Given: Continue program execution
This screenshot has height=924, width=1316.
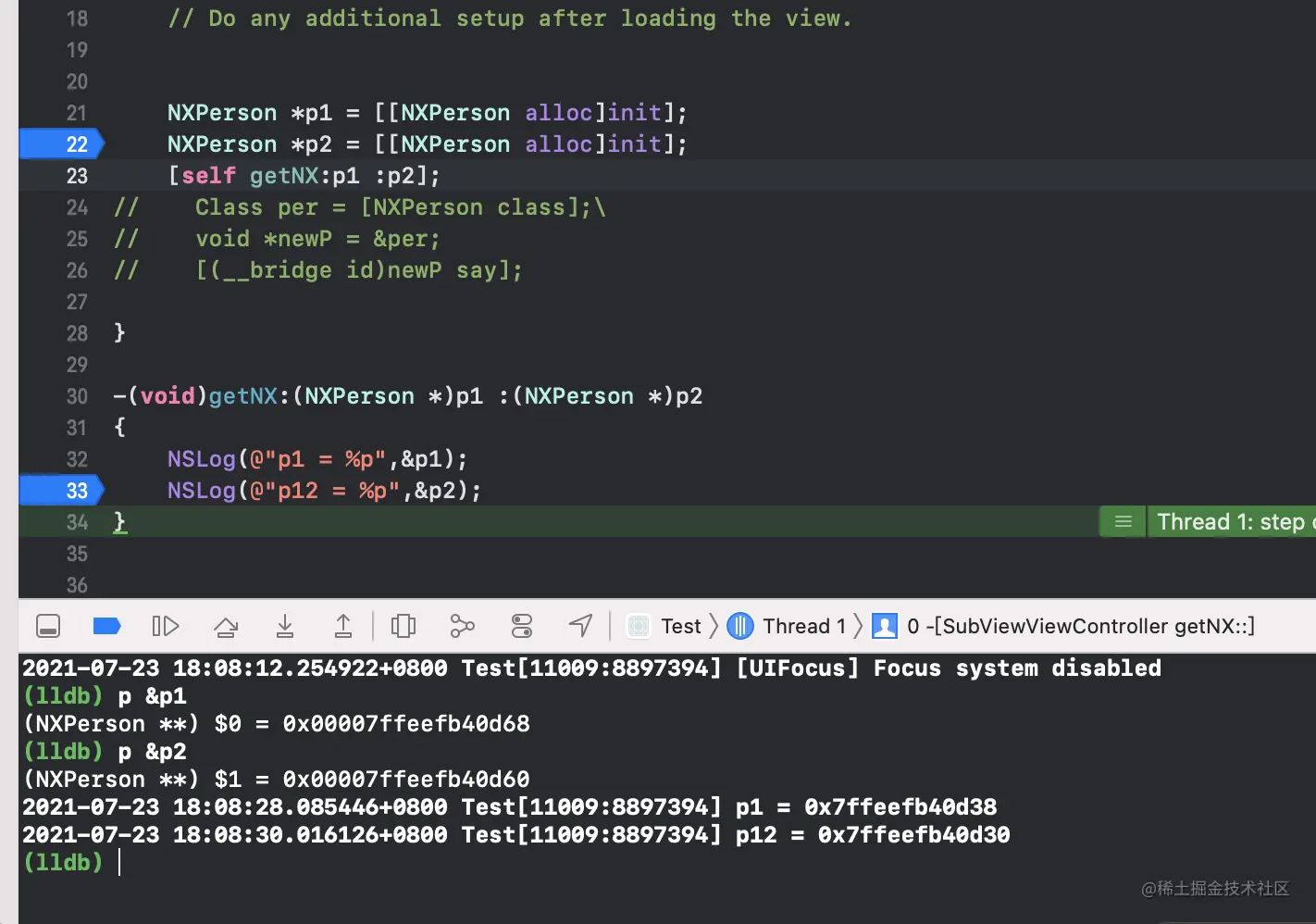Looking at the screenshot, I should click(165, 627).
